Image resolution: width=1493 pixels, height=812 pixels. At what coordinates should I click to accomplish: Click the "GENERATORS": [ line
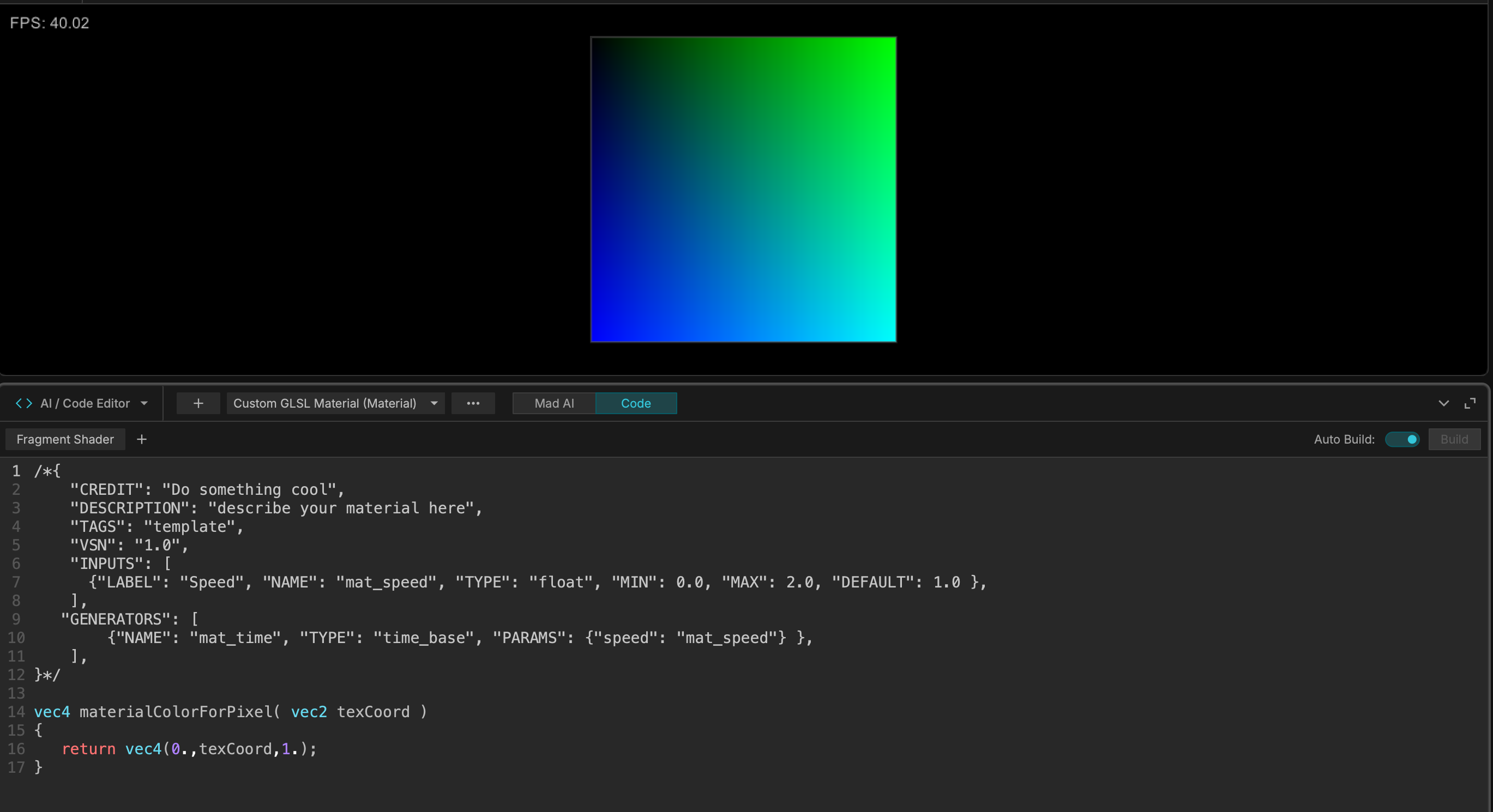pos(129,619)
